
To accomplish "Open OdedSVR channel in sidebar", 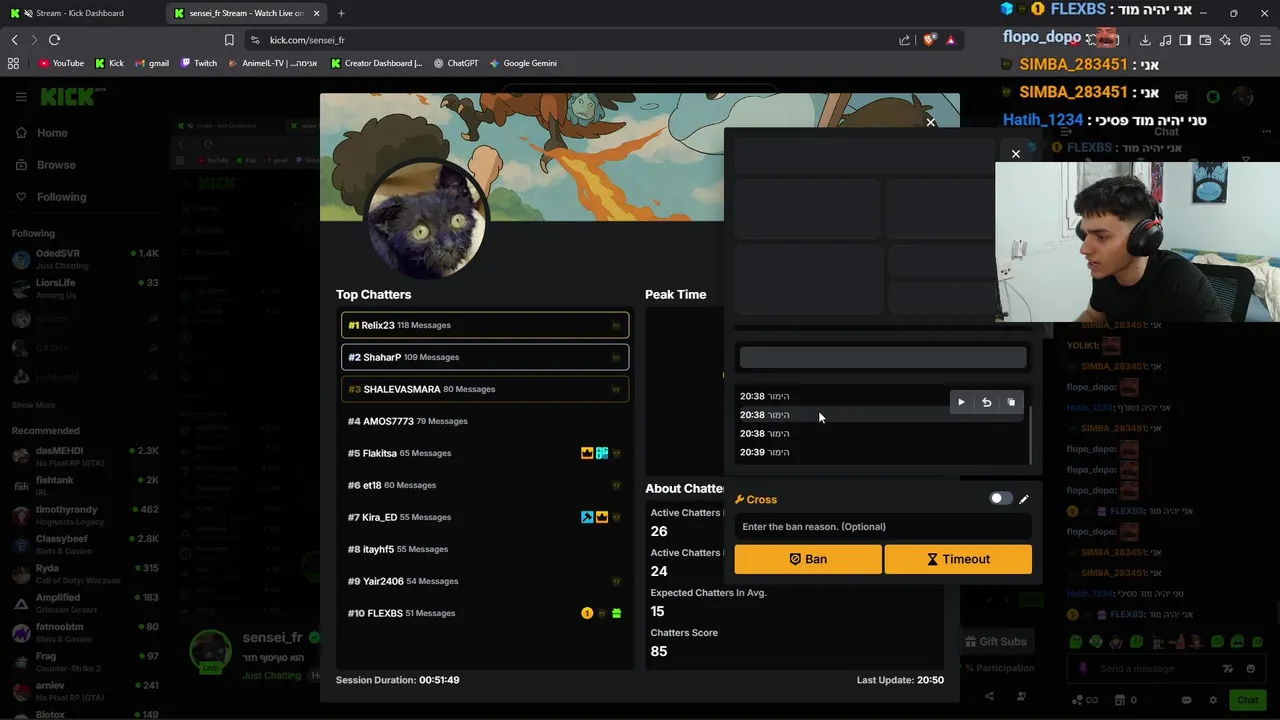I will (x=85, y=259).
